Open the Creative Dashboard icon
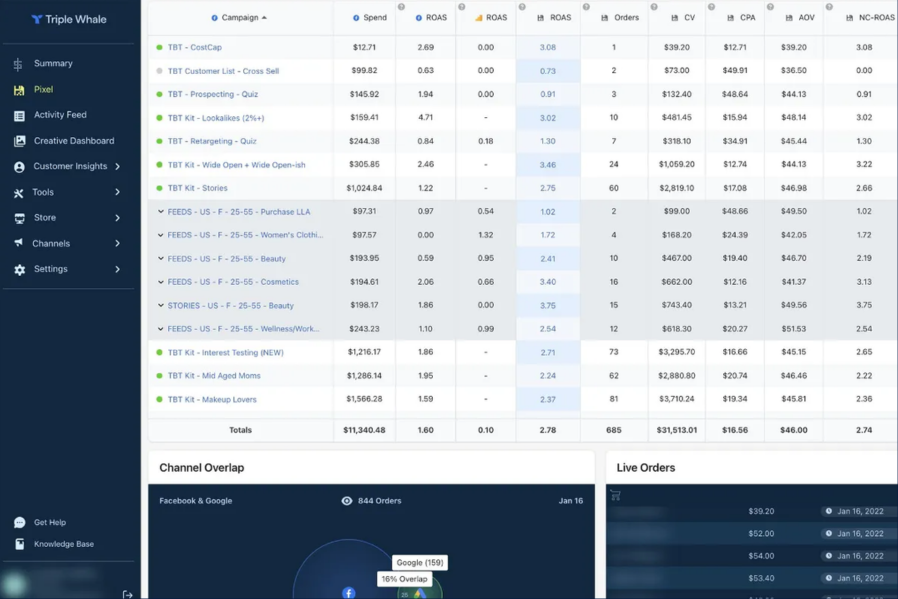 [x=19, y=141]
